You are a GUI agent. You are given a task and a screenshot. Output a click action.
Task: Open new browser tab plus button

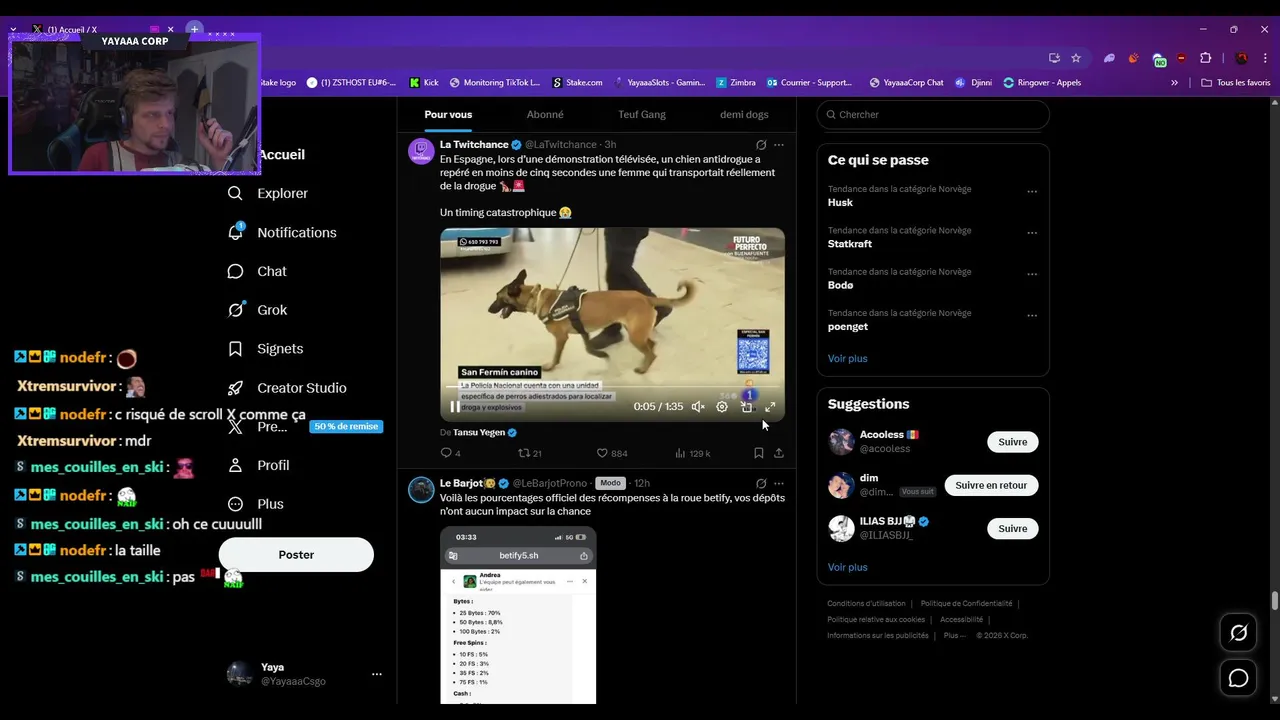click(195, 29)
